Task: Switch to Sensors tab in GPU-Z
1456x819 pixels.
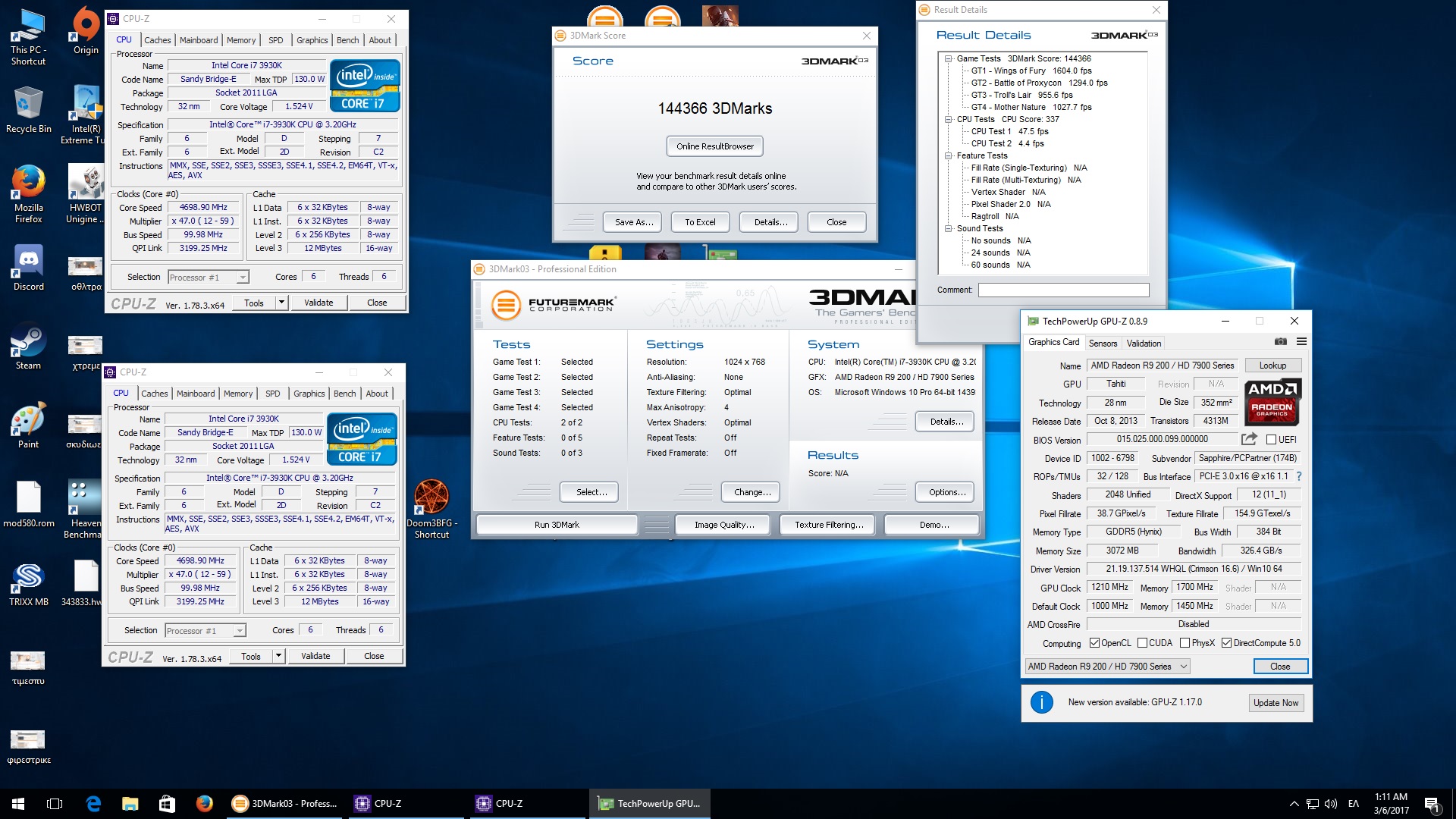Action: (x=1103, y=344)
